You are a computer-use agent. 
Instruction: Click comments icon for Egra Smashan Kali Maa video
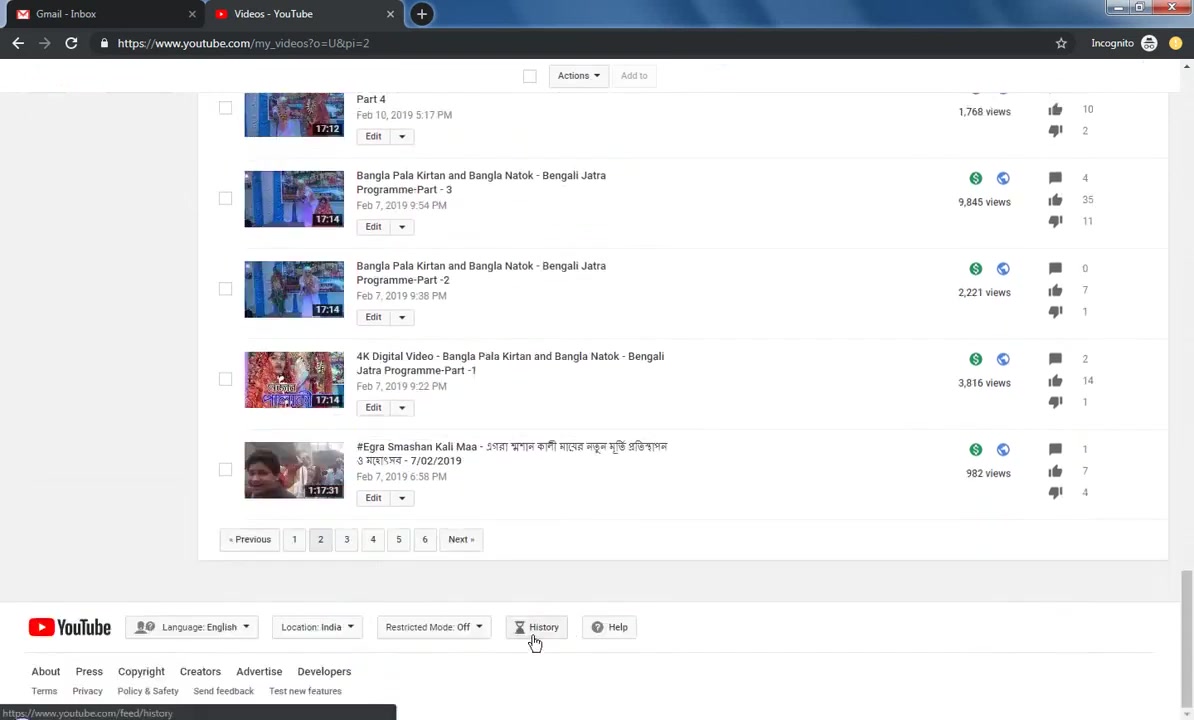tap(1055, 449)
